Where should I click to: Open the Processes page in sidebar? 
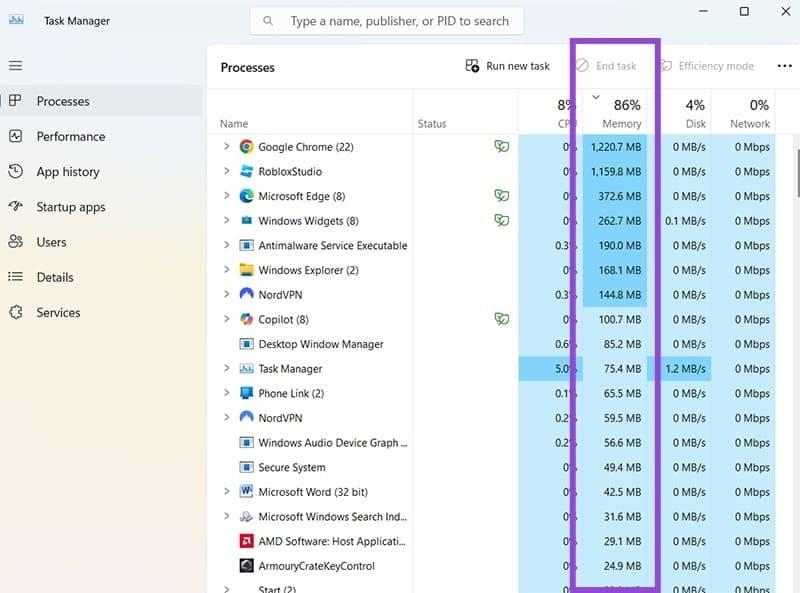(102, 101)
